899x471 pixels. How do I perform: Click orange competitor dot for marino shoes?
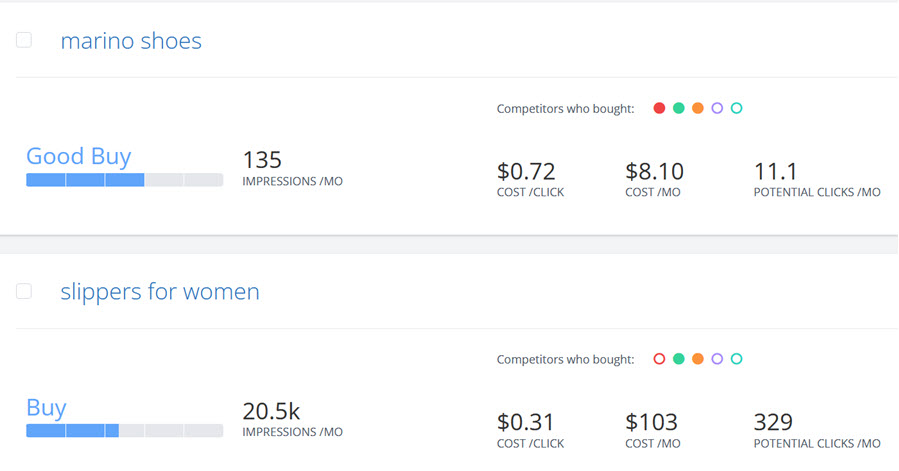tap(698, 108)
